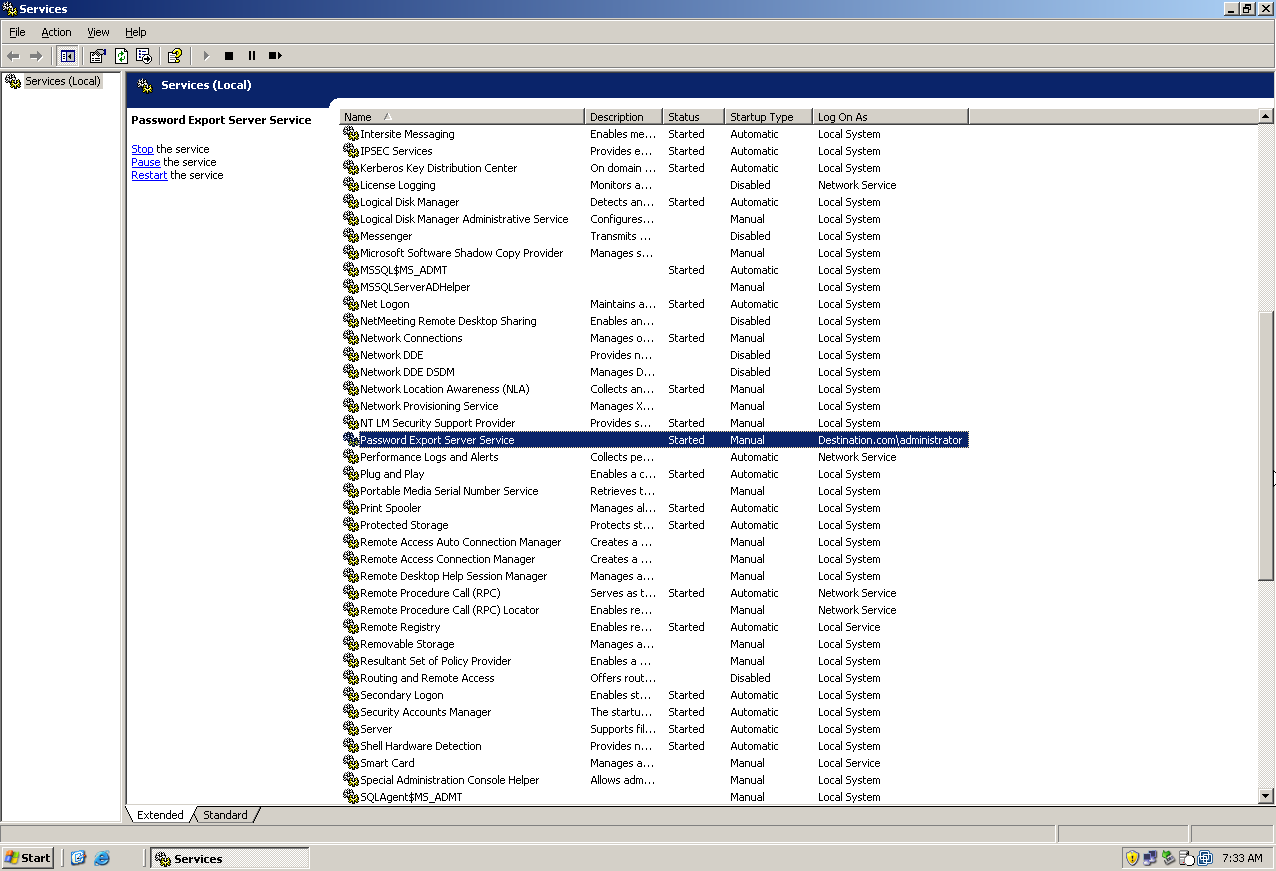Open the Windows Start menu
Image resolution: width=1276 pixels, height=871 pixels.
[28, 858]
